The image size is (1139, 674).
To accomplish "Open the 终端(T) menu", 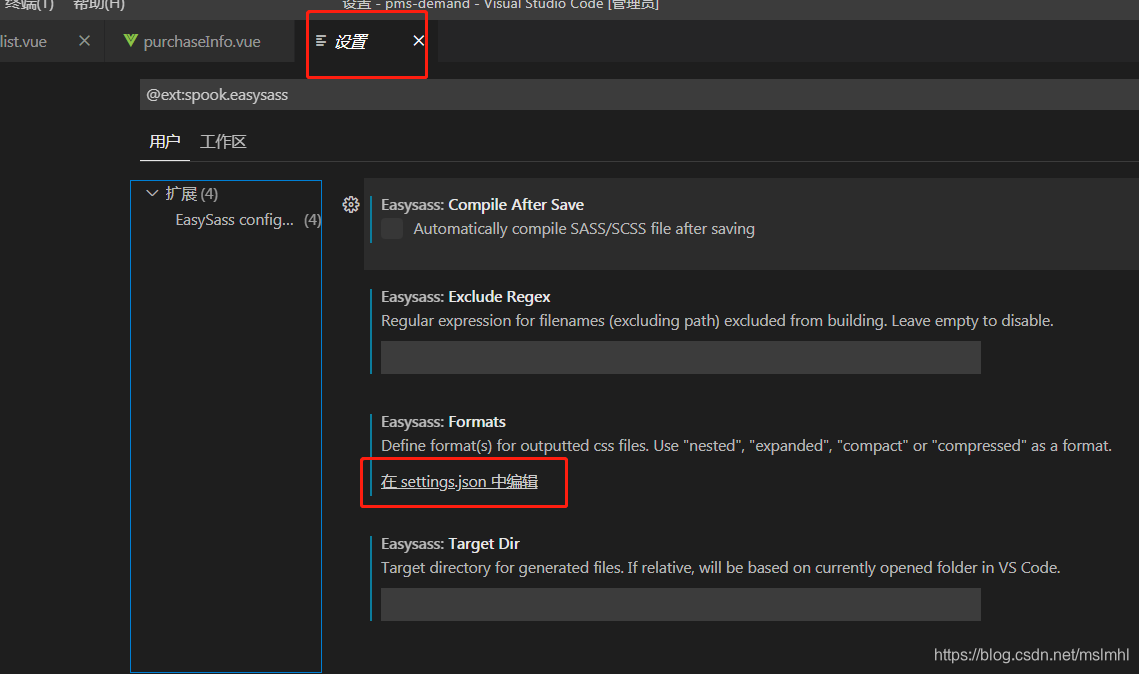I will click(x=29, y=4).
